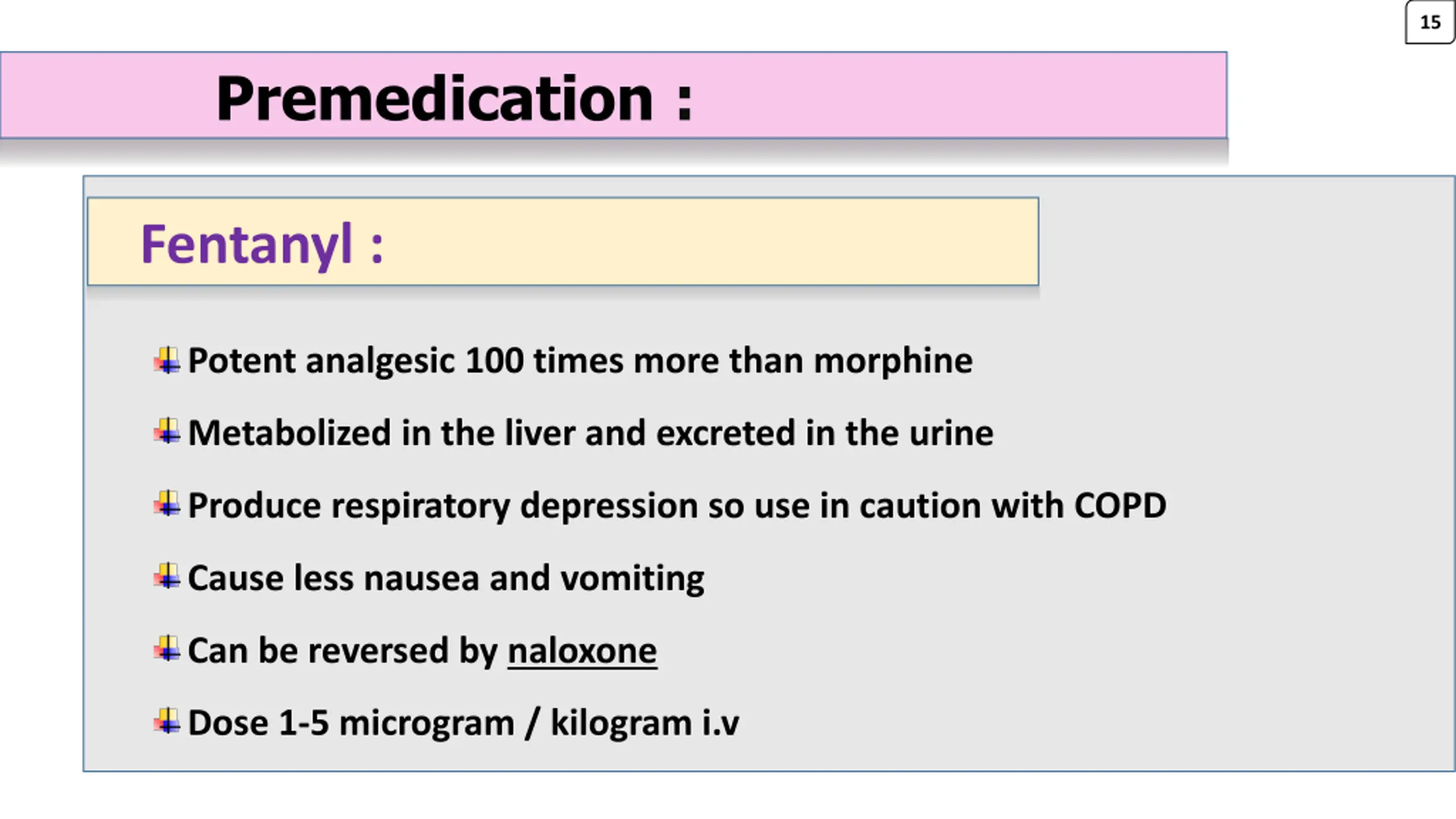Click the word morphine in the first bullet
This screenshot has width=1456, height=819.
893,361
